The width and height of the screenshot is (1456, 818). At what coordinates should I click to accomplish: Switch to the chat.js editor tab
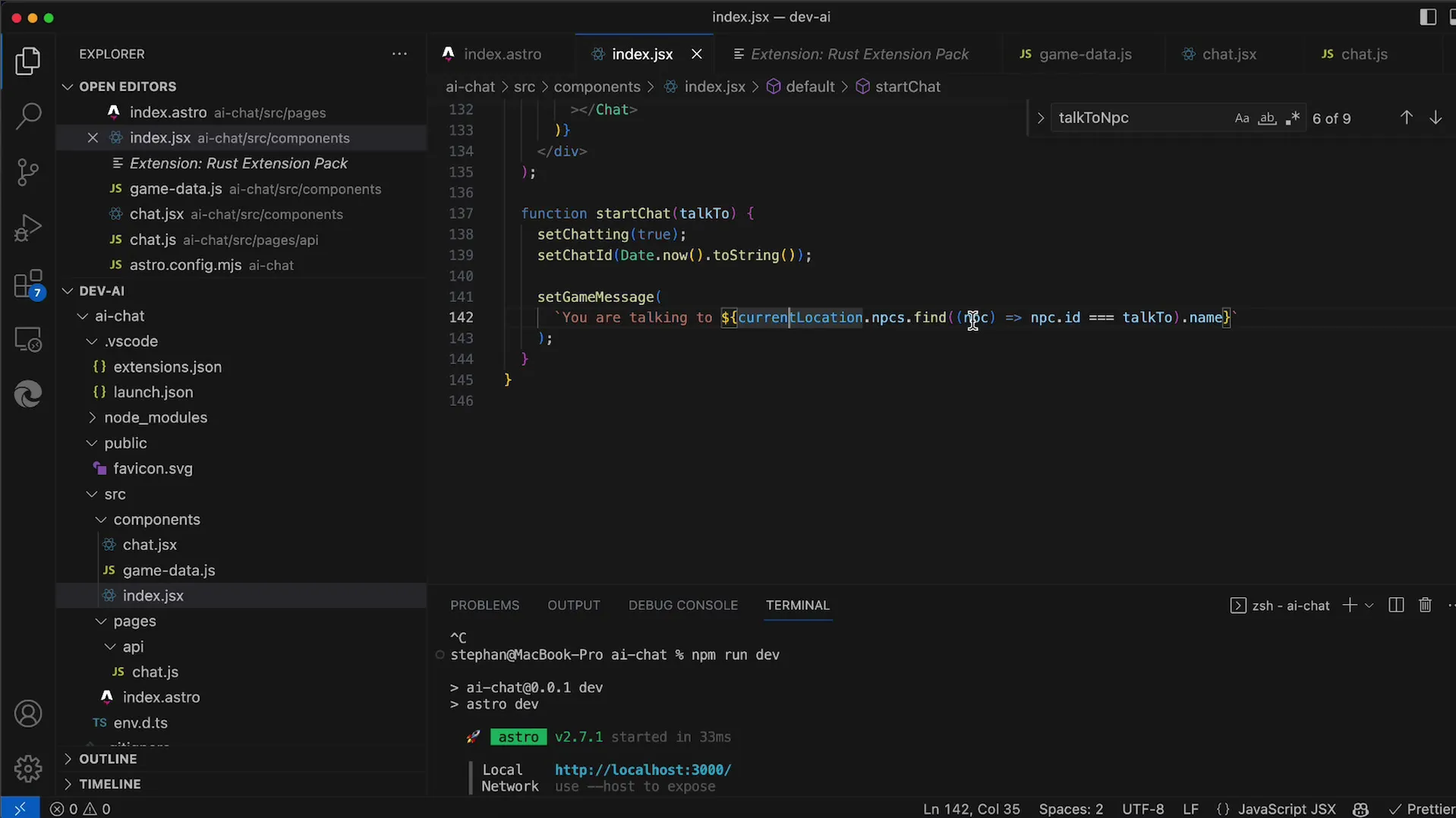point(1364,54)
